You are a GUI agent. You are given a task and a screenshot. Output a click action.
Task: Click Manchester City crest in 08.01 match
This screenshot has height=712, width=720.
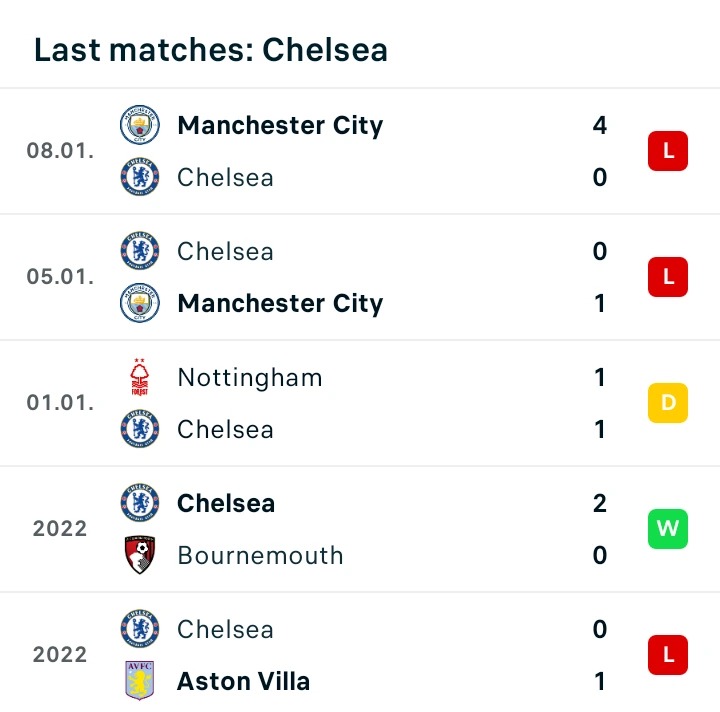(x=140, y=125)
